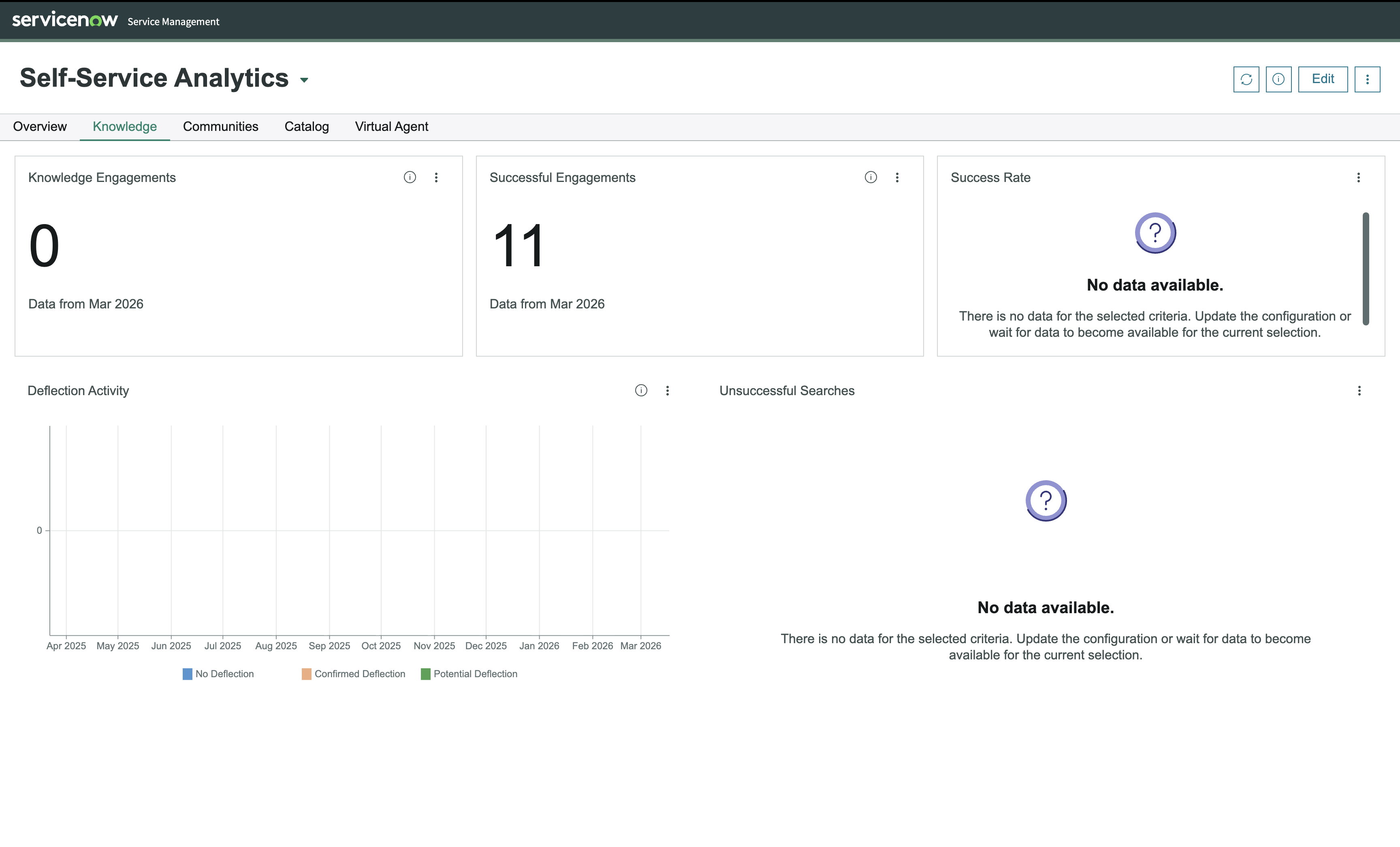Screen dimensions: 1400x847
Task: Open dashboard info icon in header
Action: (1278, 79)
